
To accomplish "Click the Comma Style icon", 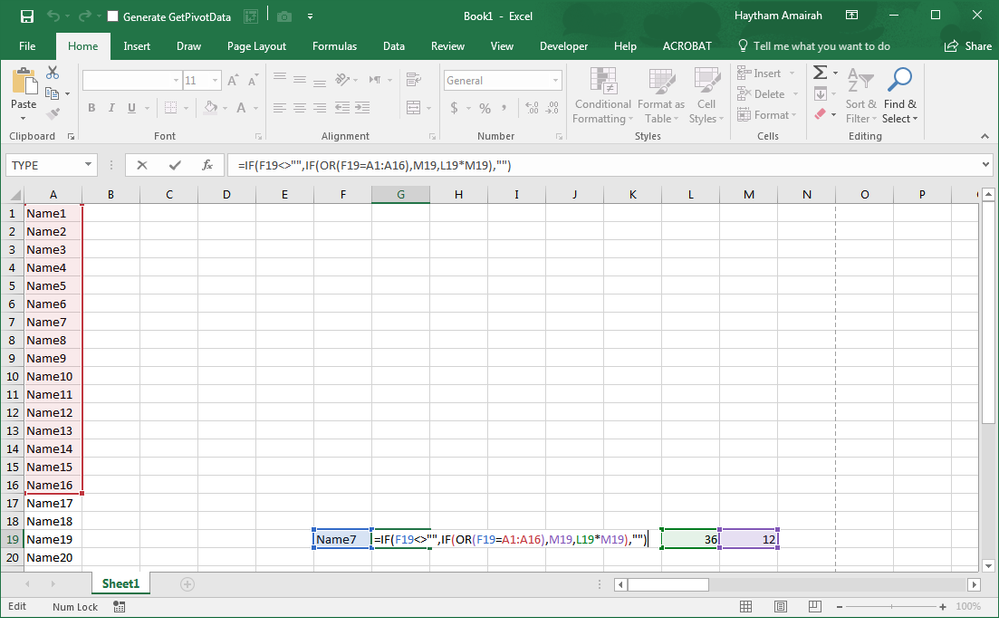I will (x=504, y=108).
